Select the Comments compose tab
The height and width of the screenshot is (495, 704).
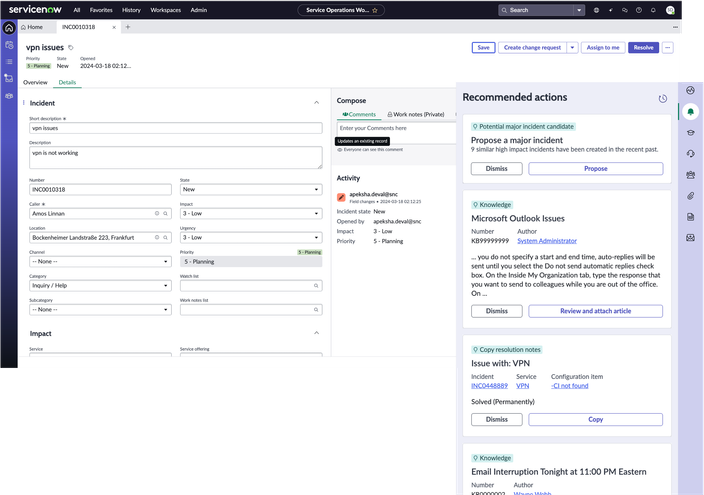point(359,115)
